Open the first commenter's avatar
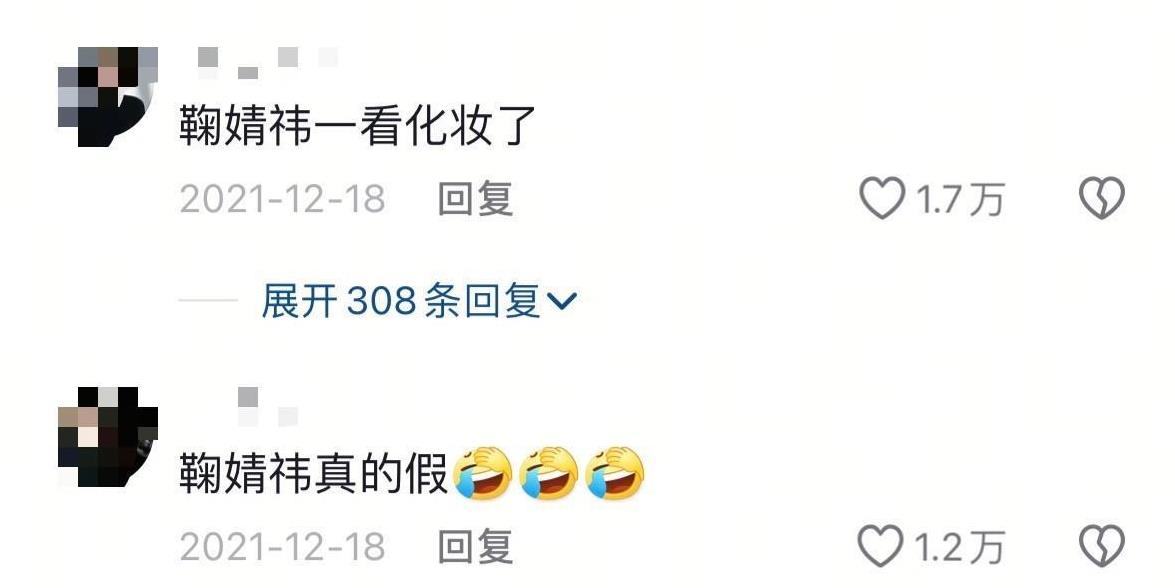The height and width of the screenshot is (588, 1175). click(x=108, y=97)
